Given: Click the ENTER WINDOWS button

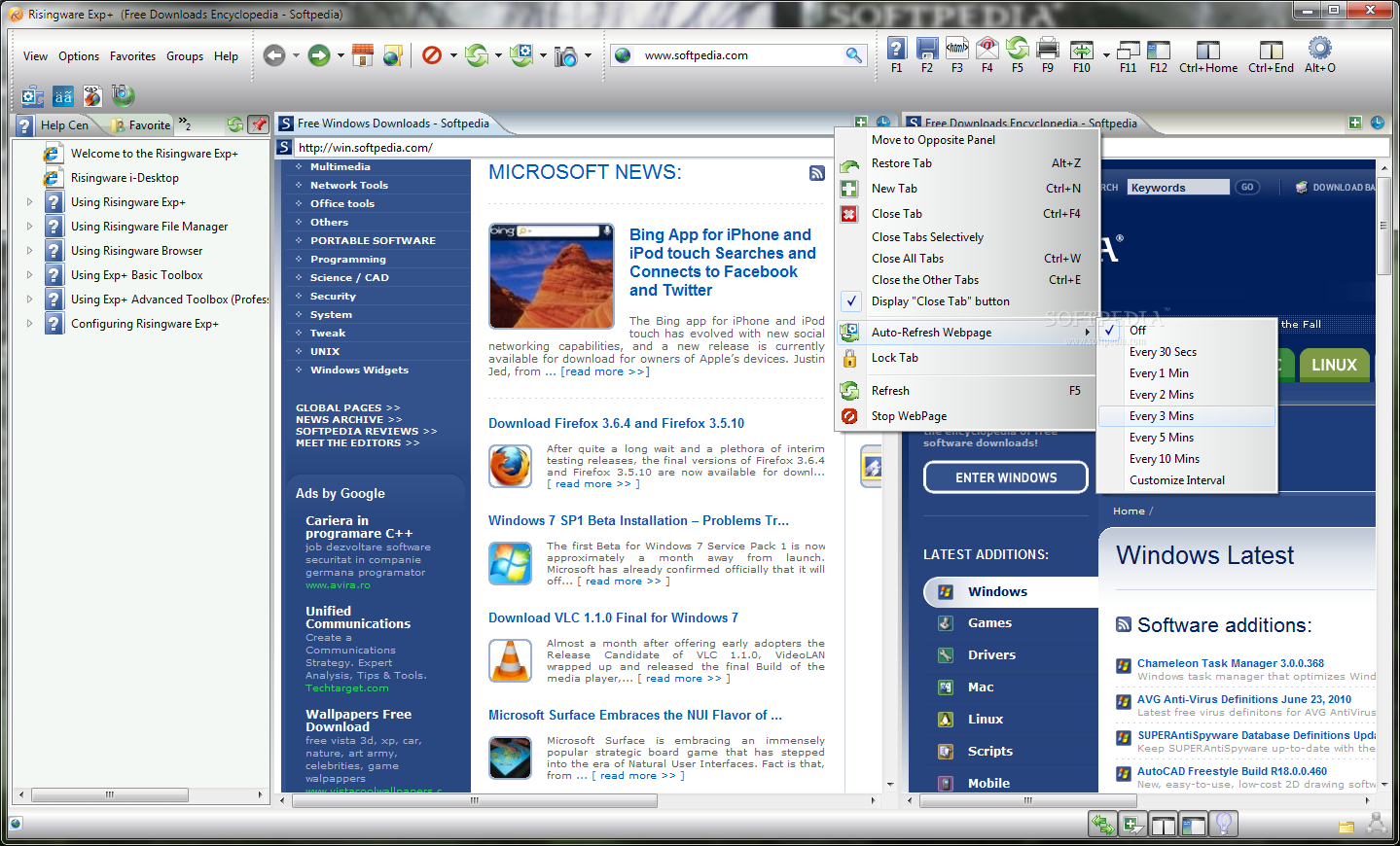Looking at the screenshot, I should pyautogui.click(x=1005, y=477).
